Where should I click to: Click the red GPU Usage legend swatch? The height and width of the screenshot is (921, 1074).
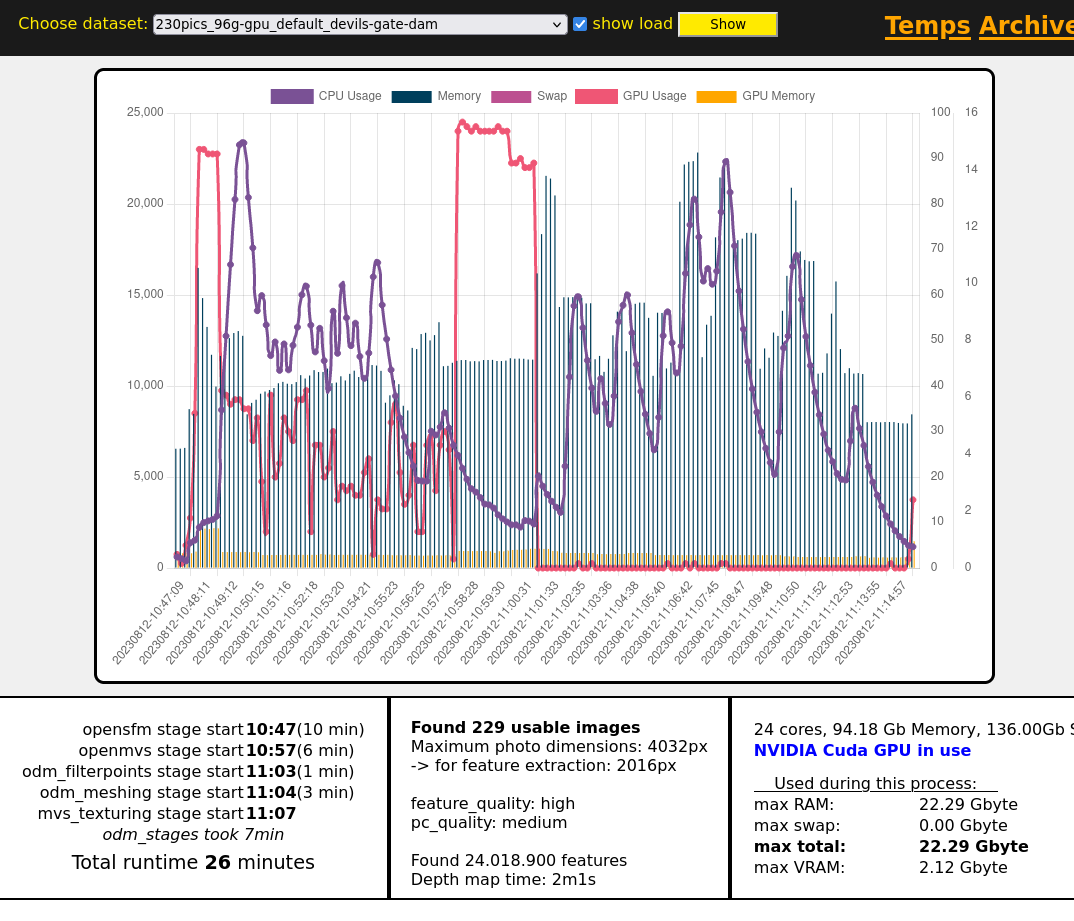(x=596, y=96)
